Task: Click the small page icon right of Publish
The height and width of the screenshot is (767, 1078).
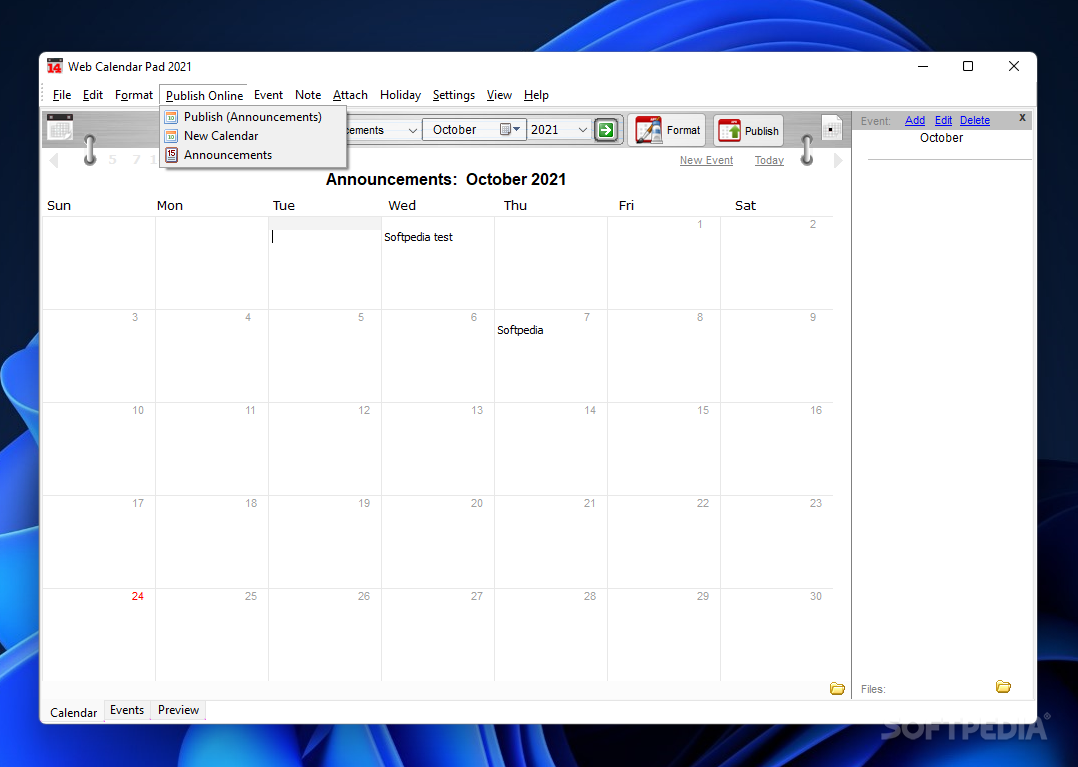Action: pos(832,128)
